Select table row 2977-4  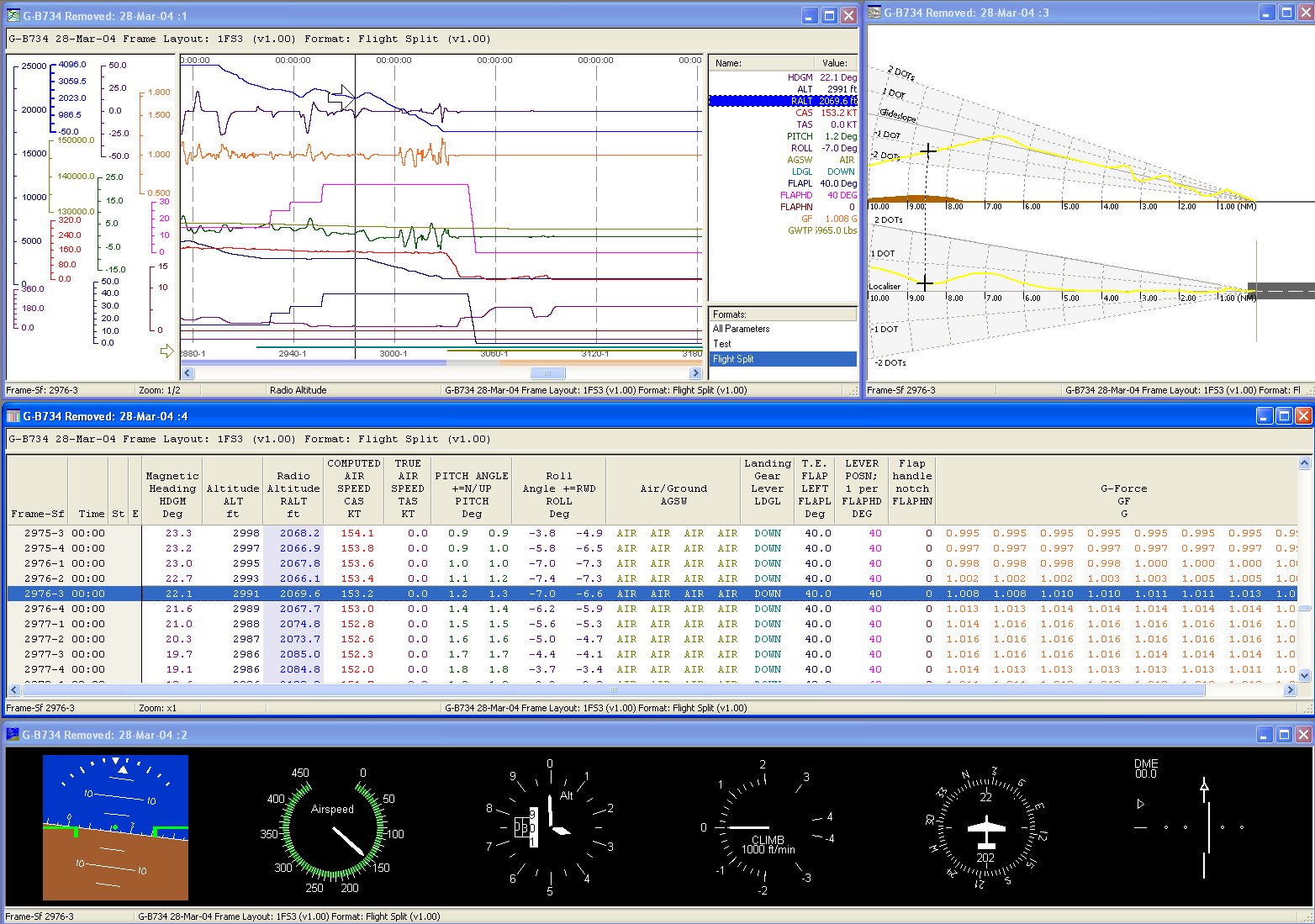coord(652,669)
